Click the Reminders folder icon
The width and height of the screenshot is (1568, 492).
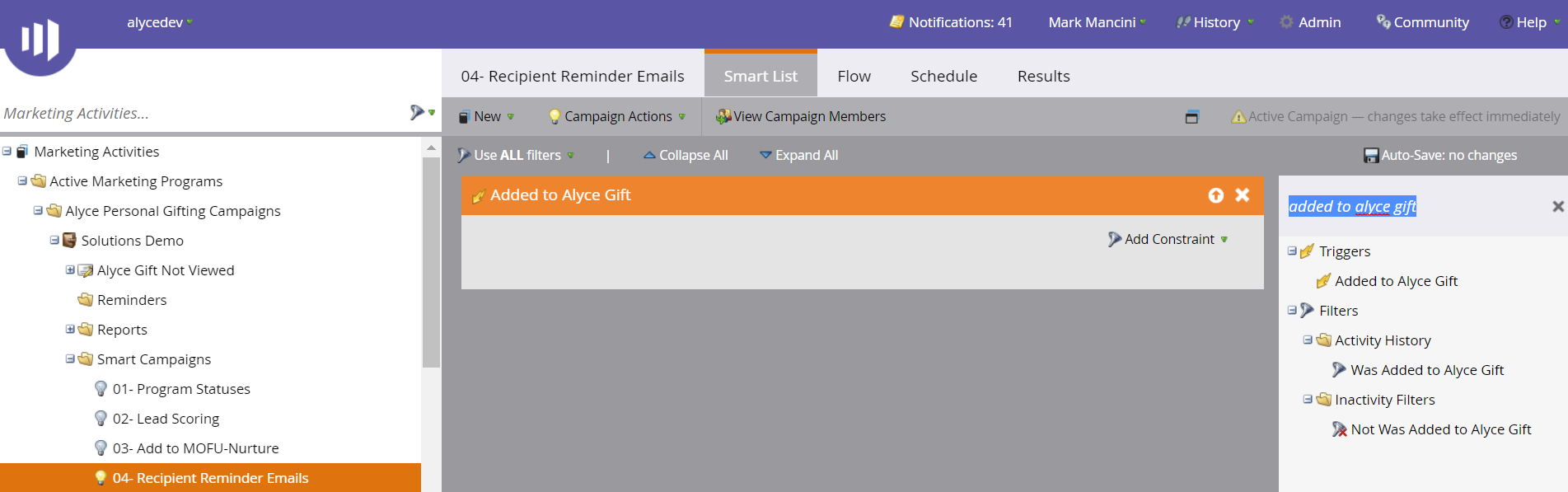pyautogui.click(x=86, y=300)
